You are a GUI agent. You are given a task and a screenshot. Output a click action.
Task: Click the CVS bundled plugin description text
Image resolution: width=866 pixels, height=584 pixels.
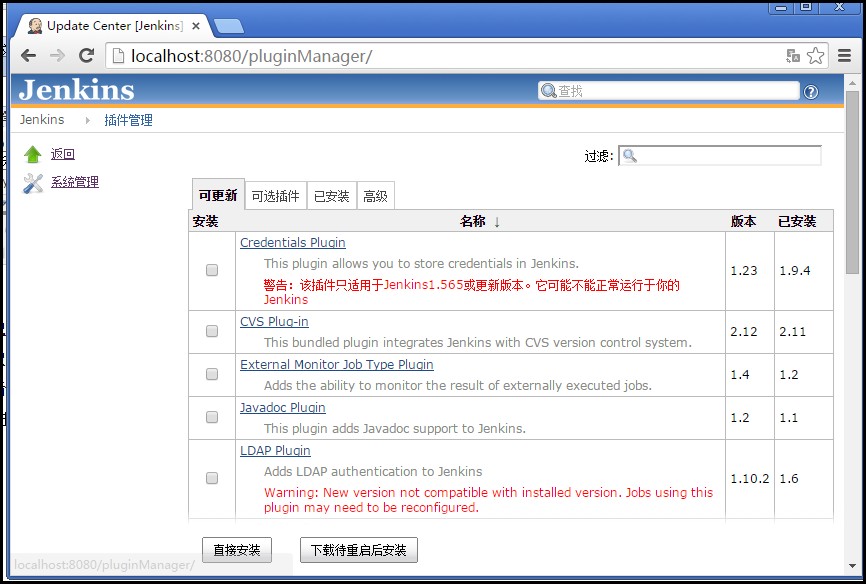pyautogui.click(x=478, y=343)
